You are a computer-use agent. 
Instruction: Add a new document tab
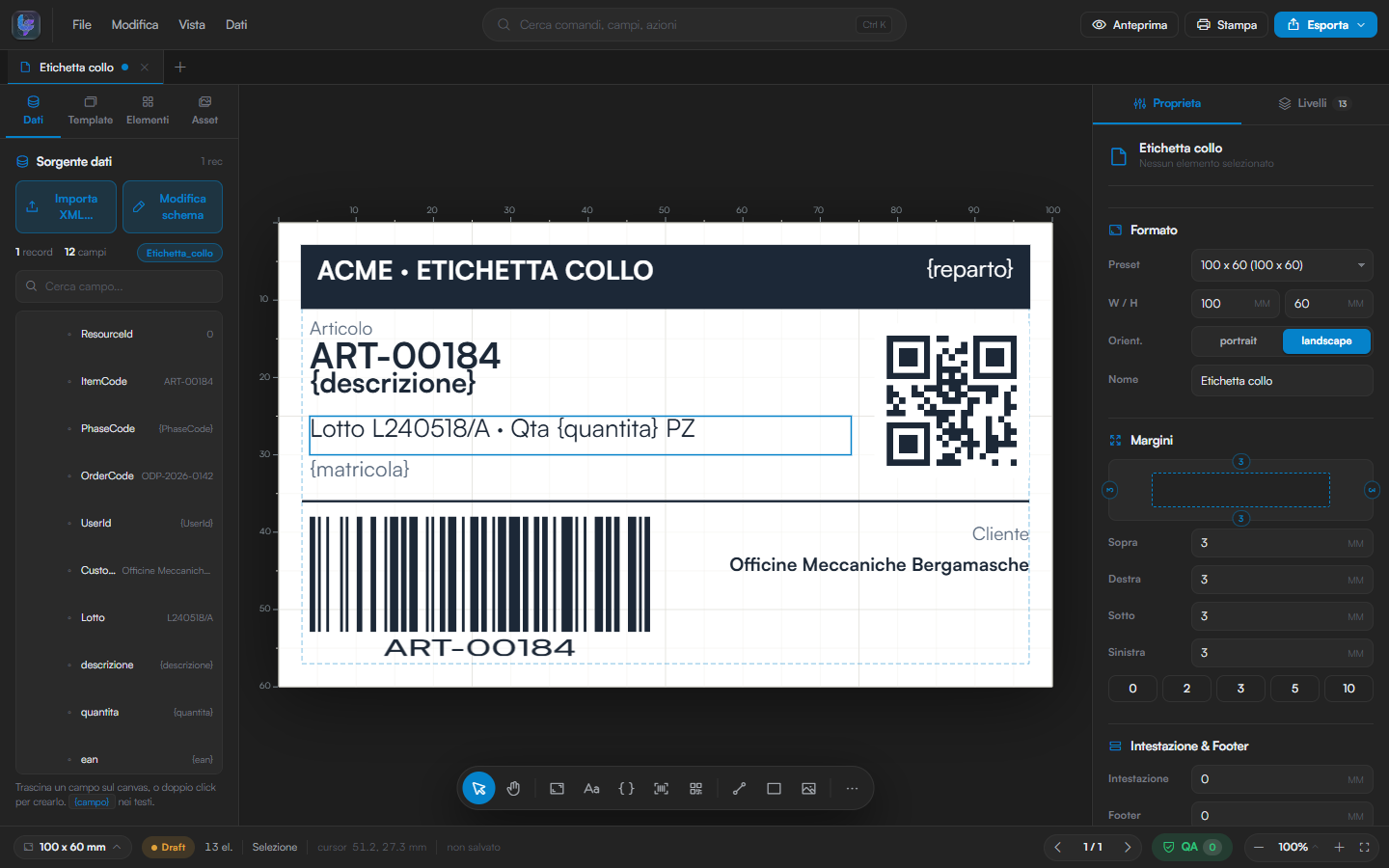click(x=179, y=68)
